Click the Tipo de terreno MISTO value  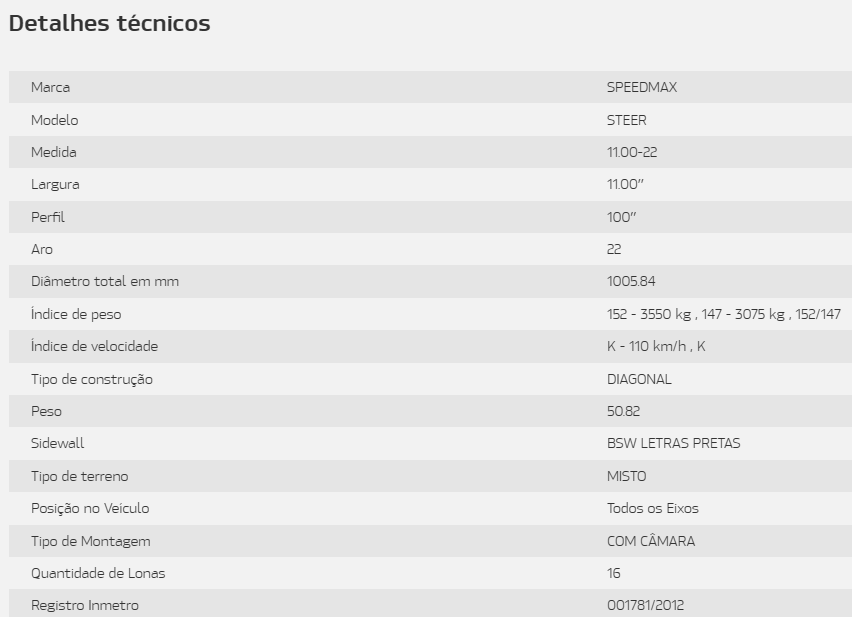(x=627, y=476)
